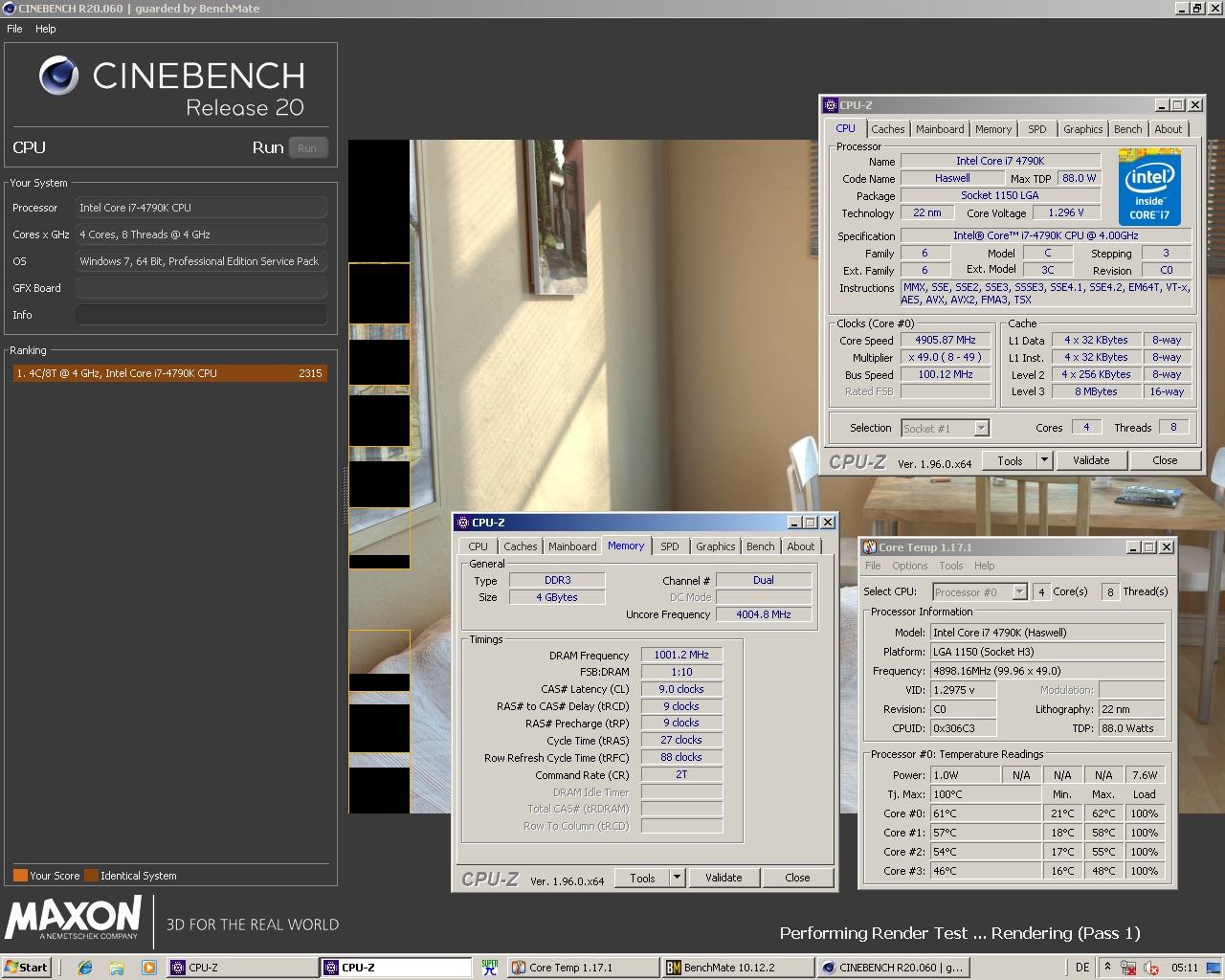Open the Start menu
Viewport: 1225px width, 980px height.
click(26, 968)
